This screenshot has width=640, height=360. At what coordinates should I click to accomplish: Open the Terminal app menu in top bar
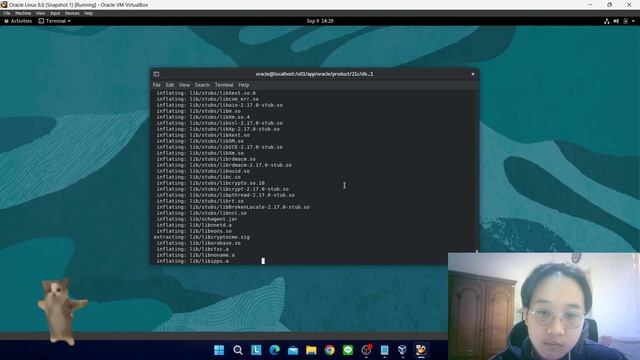[54, 21]
